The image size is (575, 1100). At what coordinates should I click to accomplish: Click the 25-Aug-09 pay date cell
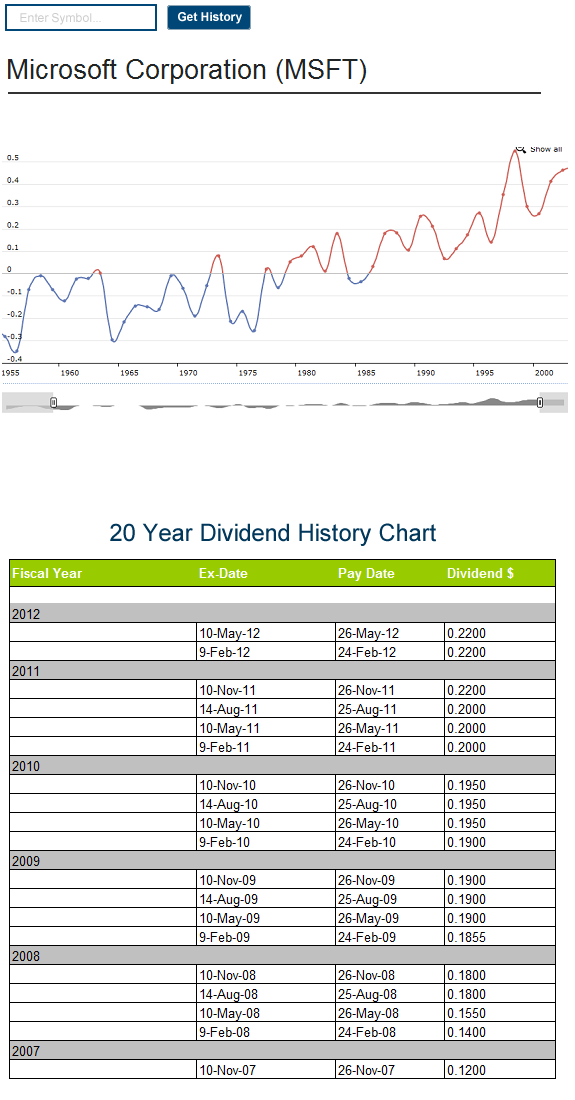click(390, 898)
